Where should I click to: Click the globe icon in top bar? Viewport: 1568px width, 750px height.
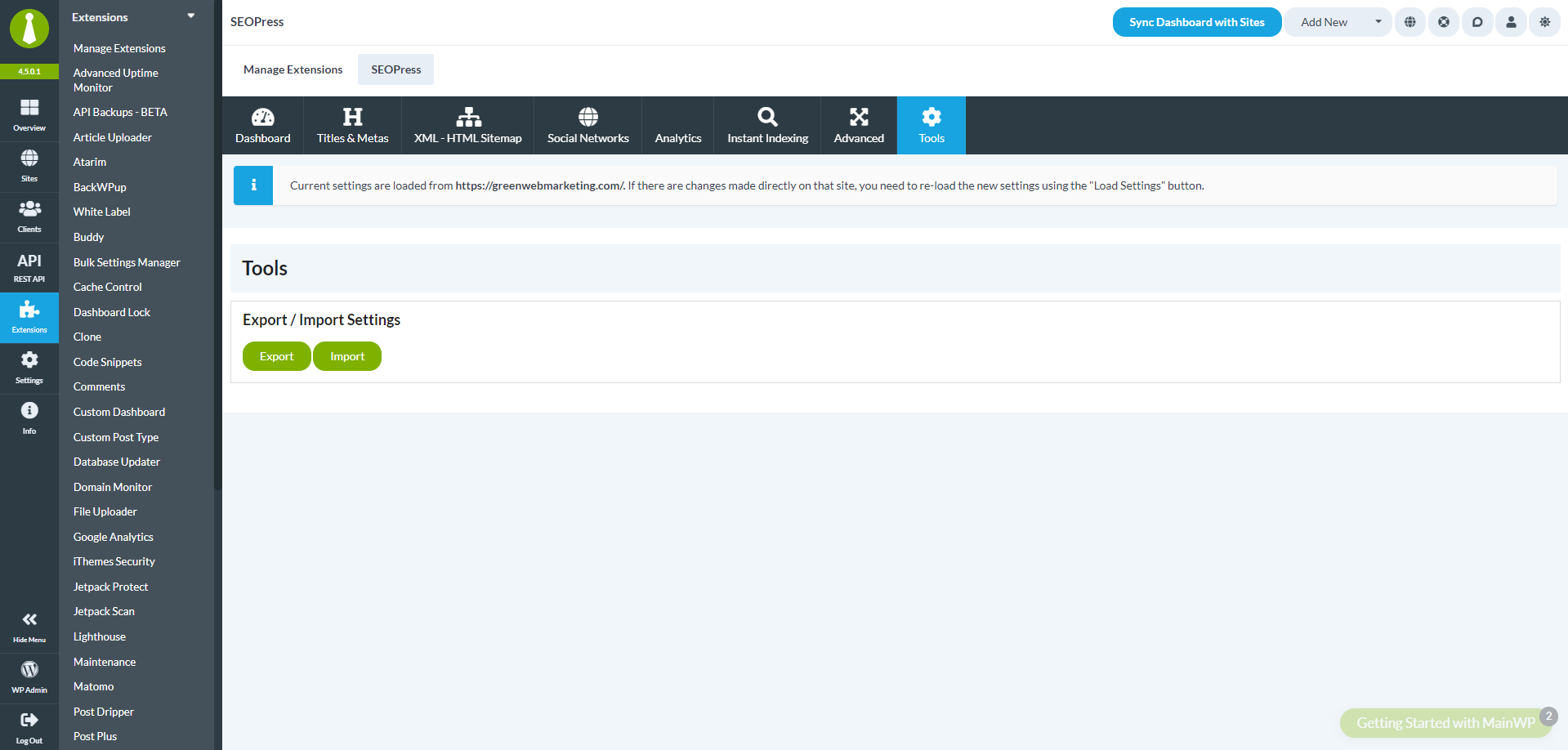[x=1410, y=22]
